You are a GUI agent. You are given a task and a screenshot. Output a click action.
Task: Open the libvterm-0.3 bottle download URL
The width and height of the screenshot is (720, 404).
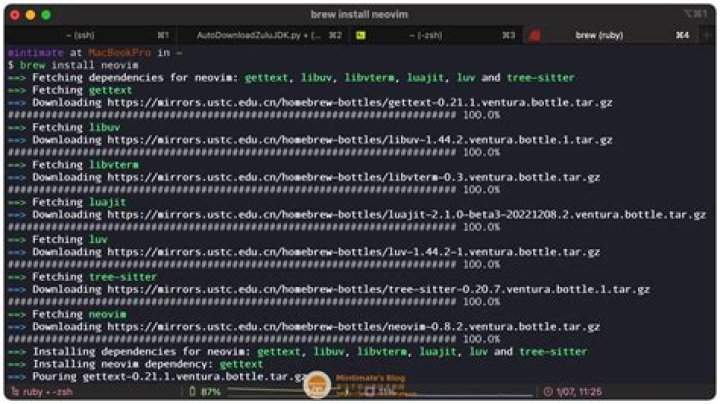coord(354,177)
